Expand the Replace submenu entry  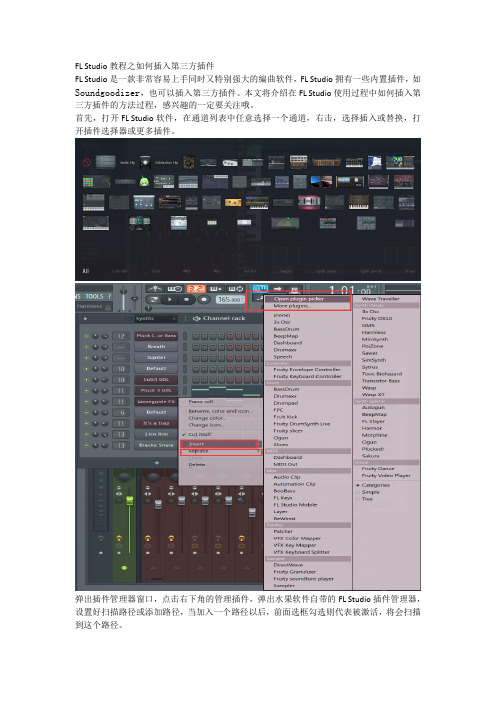tap(220, 452)
